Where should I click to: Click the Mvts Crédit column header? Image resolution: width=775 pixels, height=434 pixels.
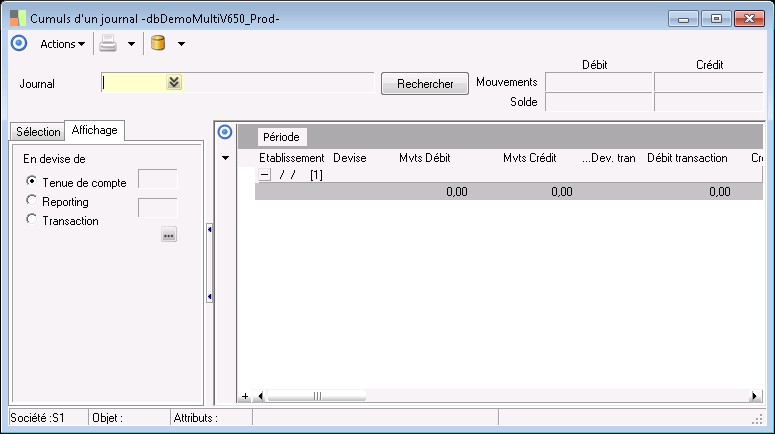coord(530,158)
